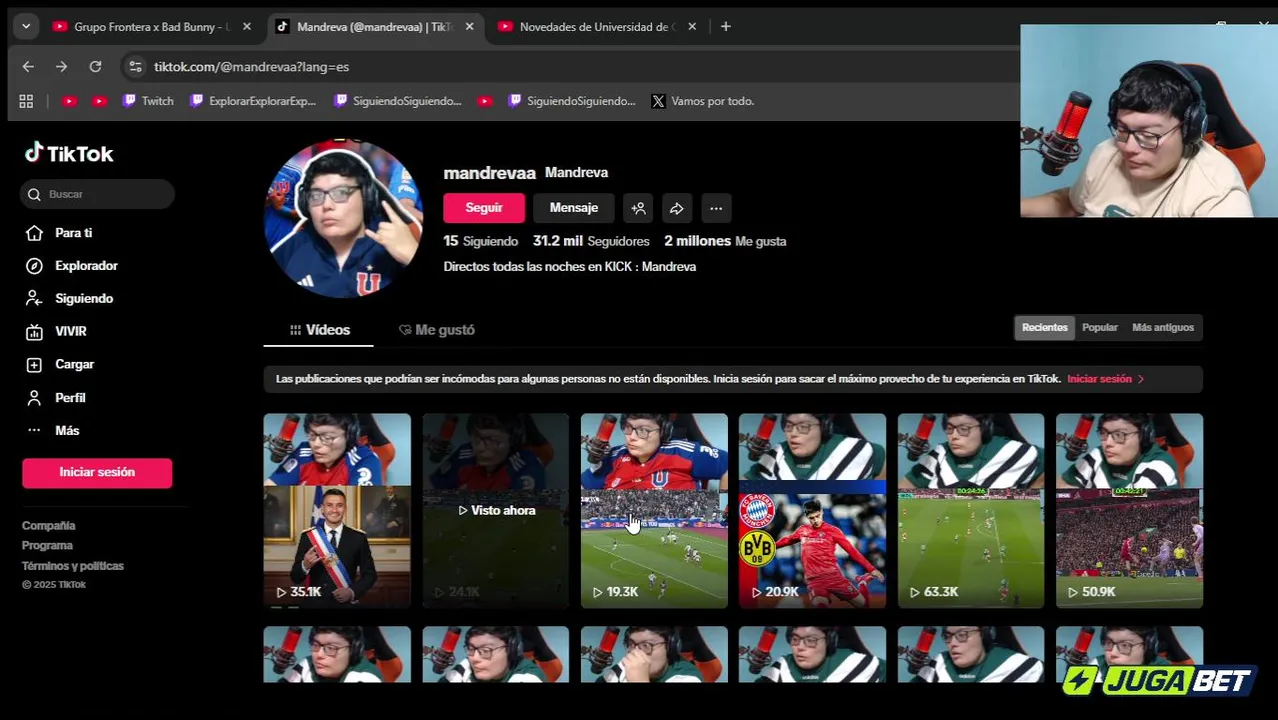Sort videos by Más antiguos
Viewport: 1278px width, 720px height.
tap(1163, 327)
